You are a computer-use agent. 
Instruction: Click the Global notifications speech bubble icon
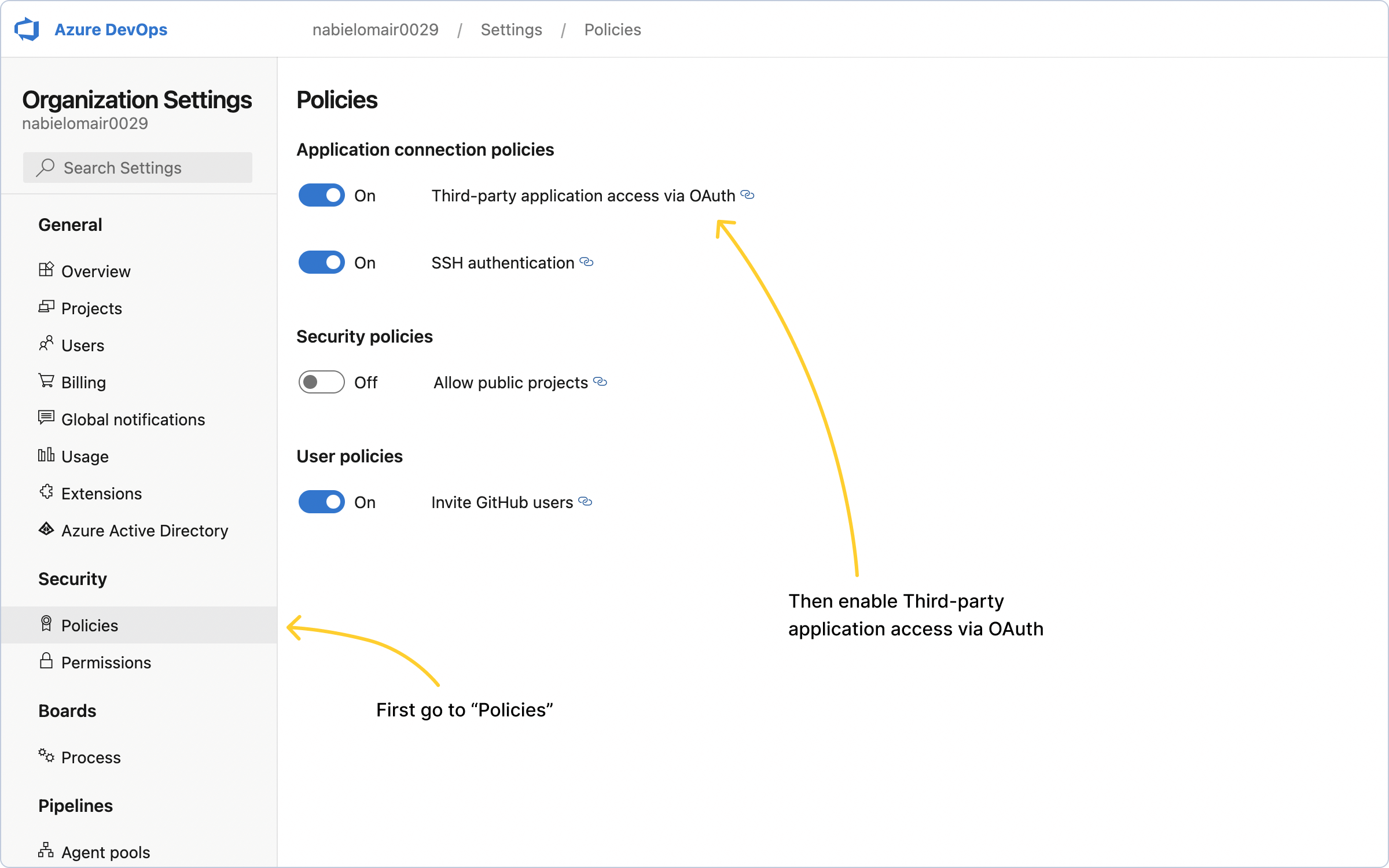click(46, 418)
